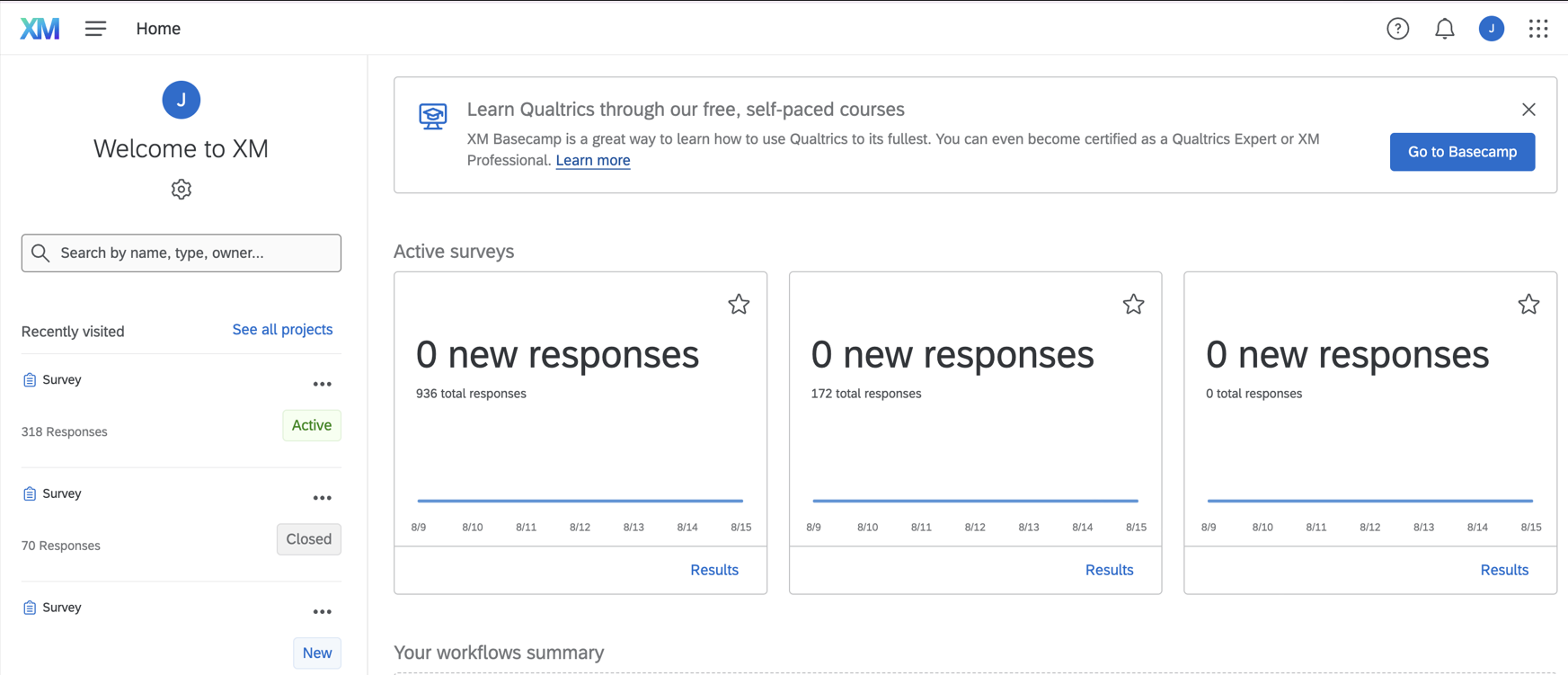The width and height of the screenshot is (1568, 675).
Task: Follow the Learn more link
Action: point(593,161)
